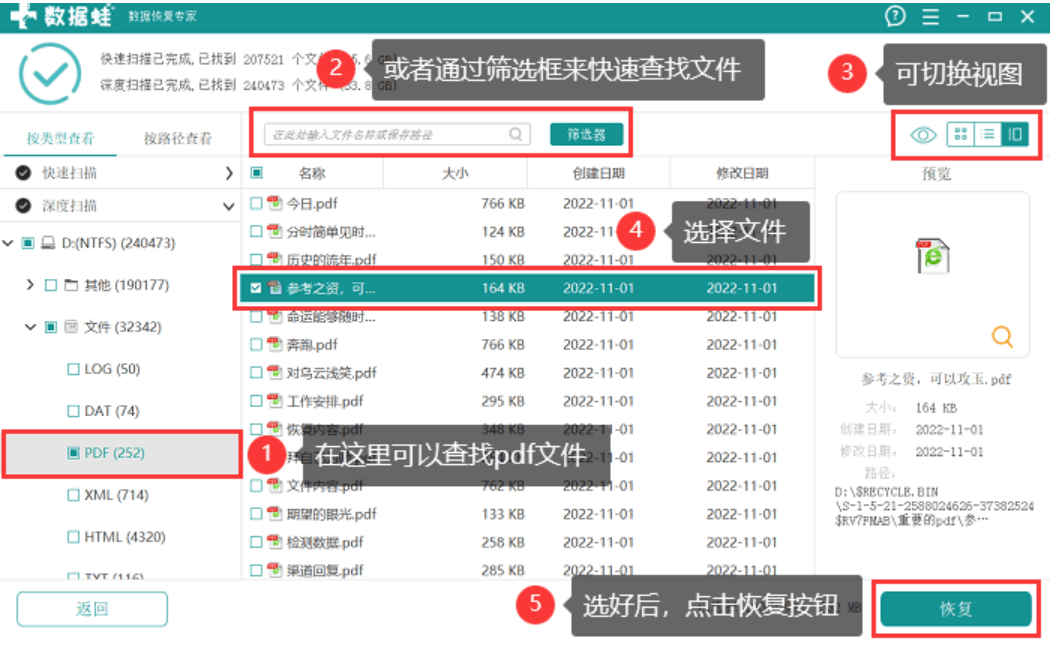Uncheck the 参考之资 file checkbox
Screen dimensions: 1052x645
pos(256,288)
